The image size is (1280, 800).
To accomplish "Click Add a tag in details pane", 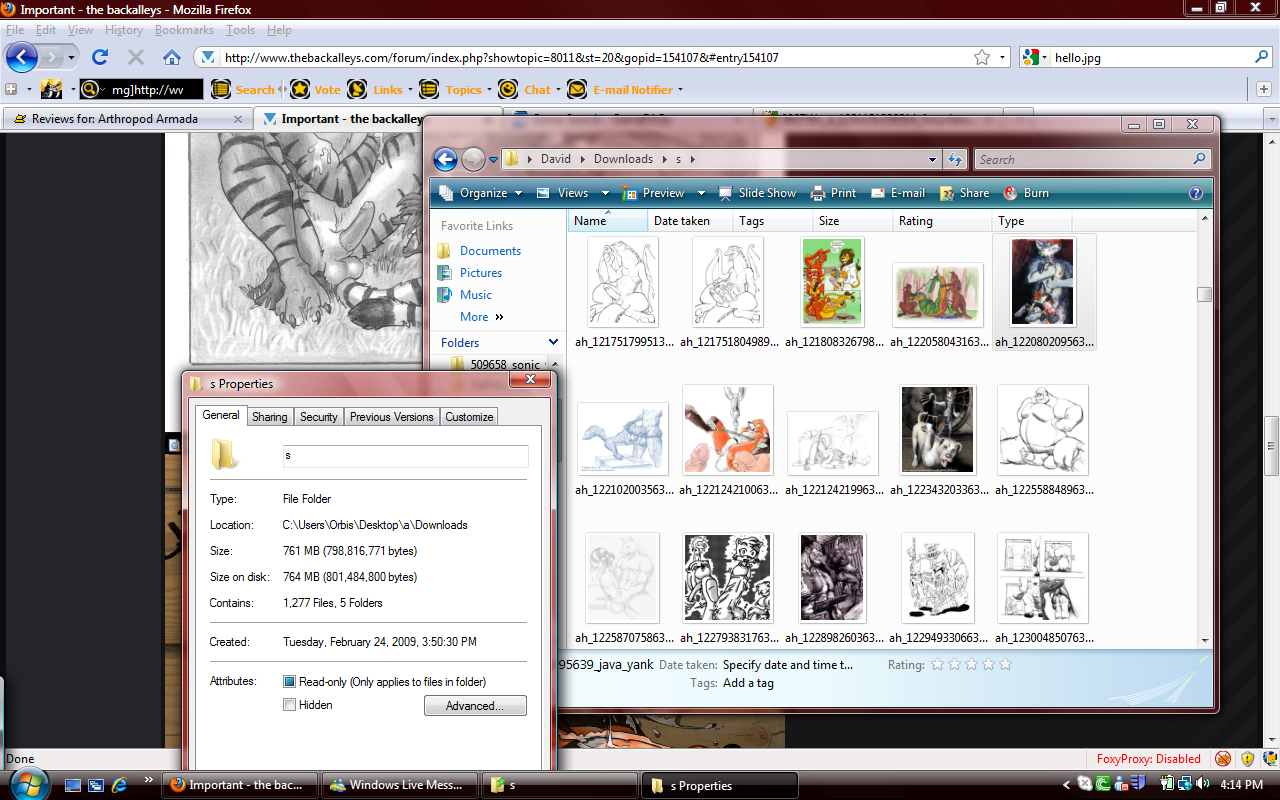I will point(748,683).
